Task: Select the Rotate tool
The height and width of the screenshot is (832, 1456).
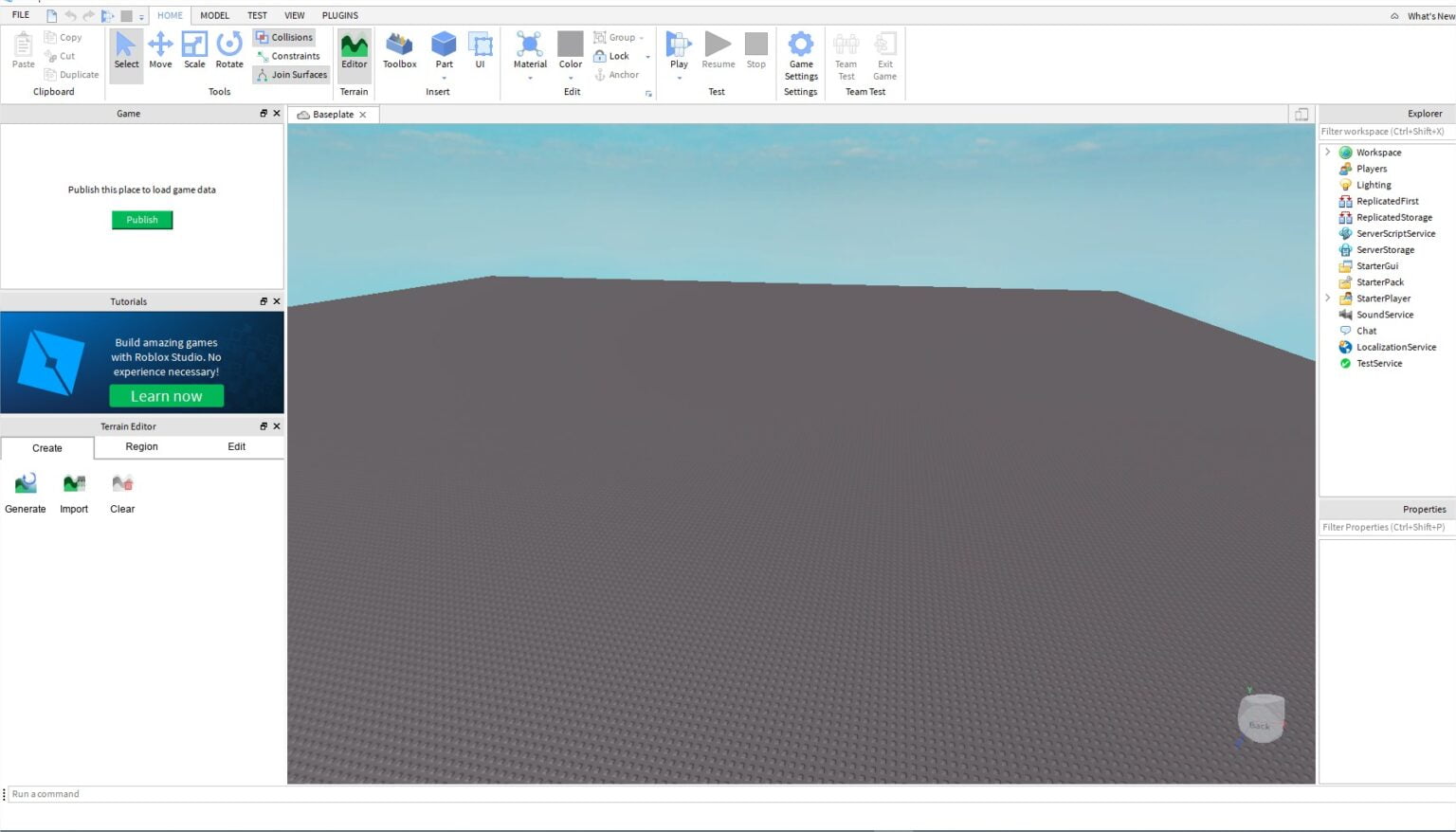Action: coord(228,52)
